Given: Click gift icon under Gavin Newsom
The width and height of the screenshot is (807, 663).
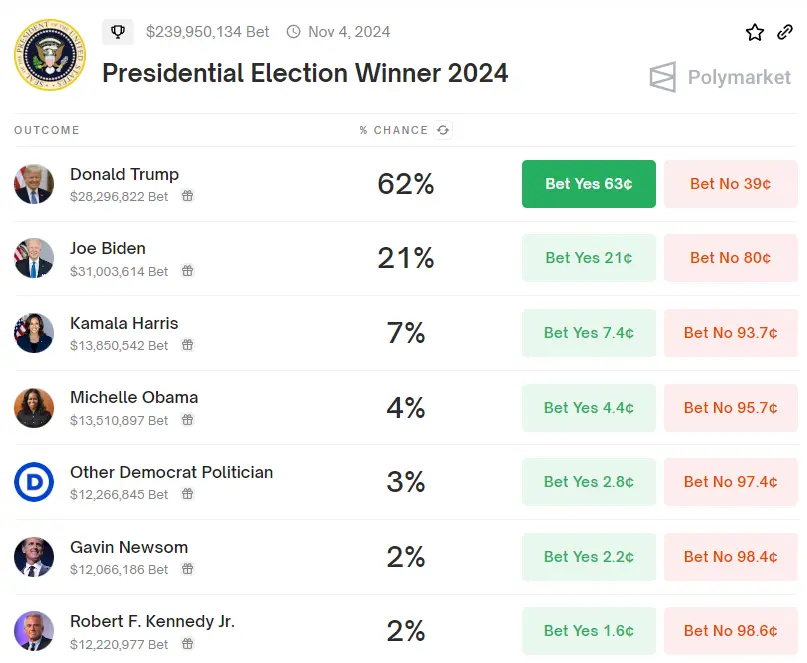Looking at the screenshot, I should click(187, 569).
